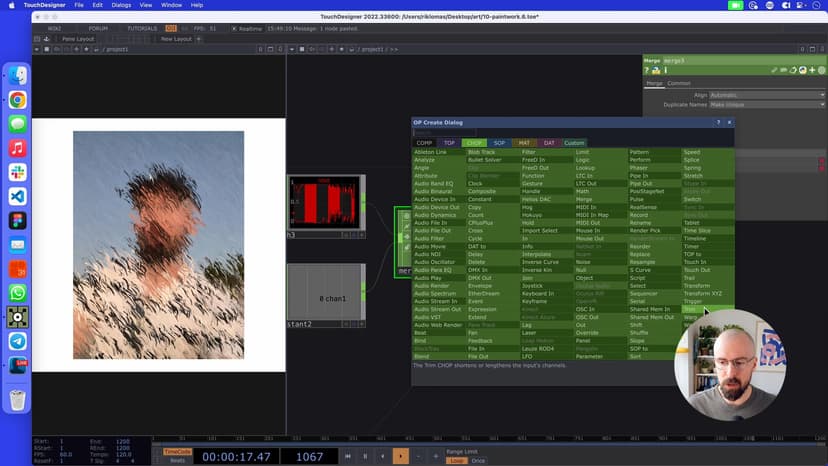Screen dimensions: 828x466
Task: Enable TimeCode display mode
Action: 176,452
